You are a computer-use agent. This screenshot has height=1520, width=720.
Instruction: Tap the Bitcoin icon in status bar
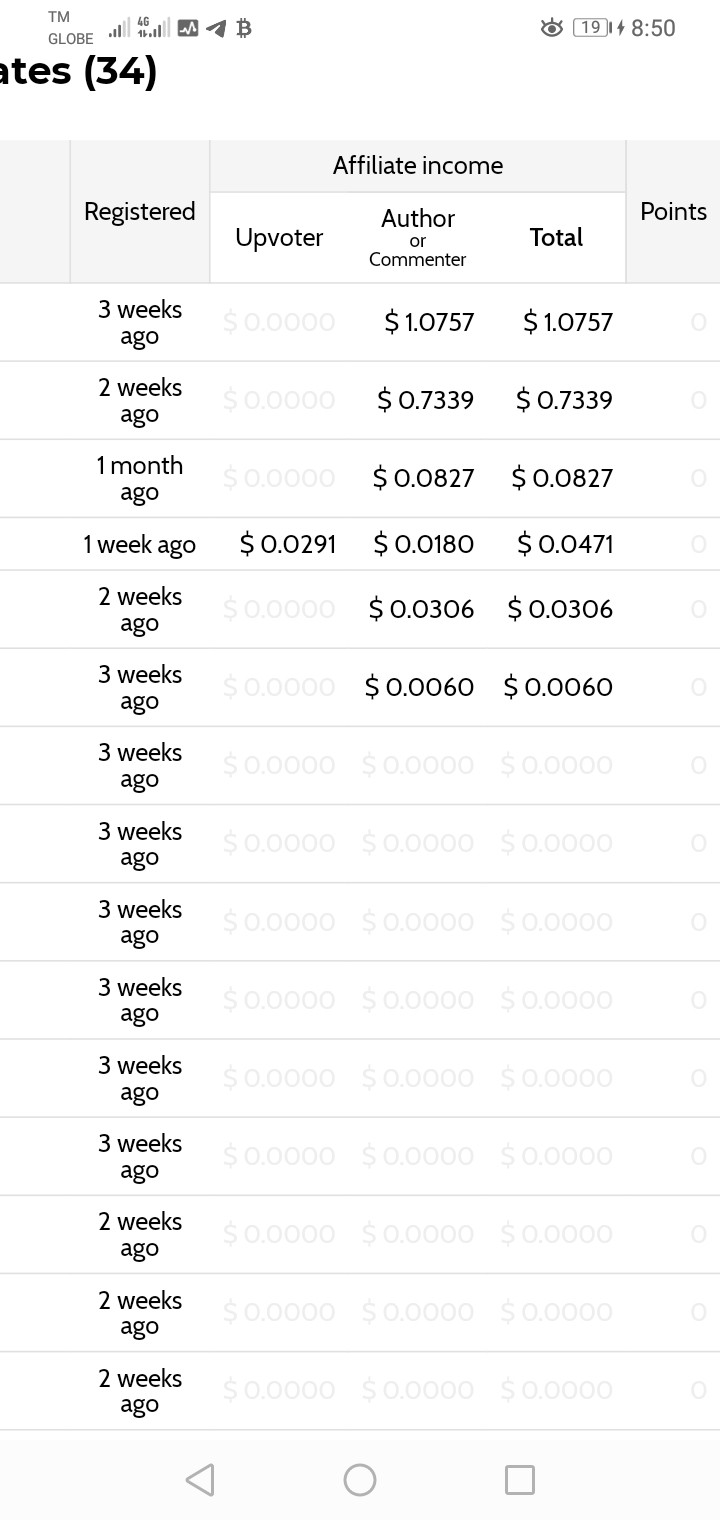point(243,29)
